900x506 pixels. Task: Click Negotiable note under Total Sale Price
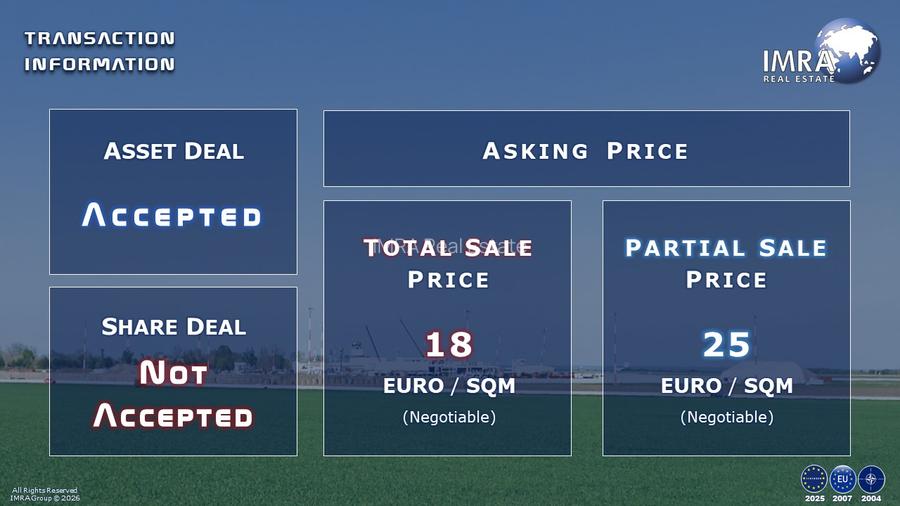tap(448, 417)
